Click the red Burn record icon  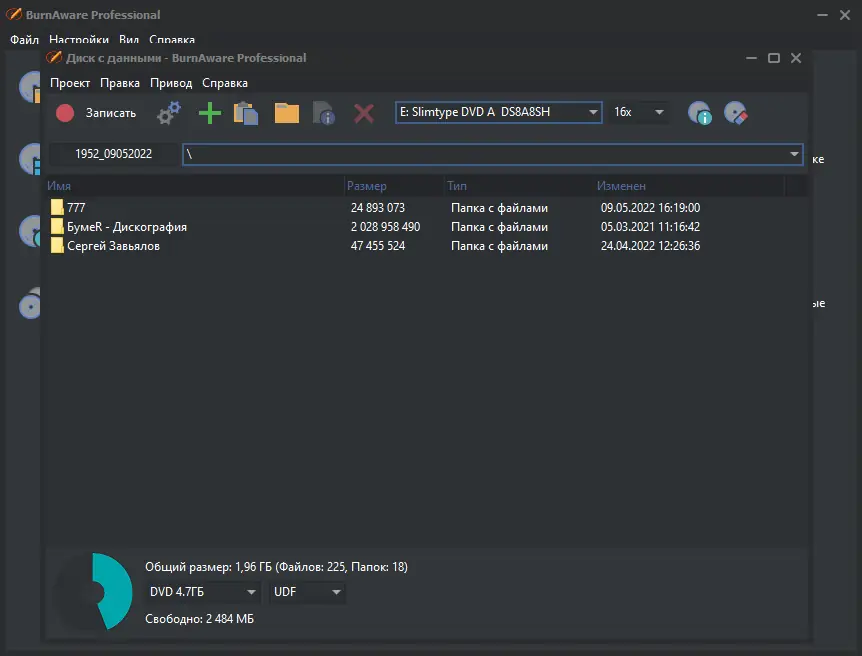pyautogui.click(x=65, y=113)
